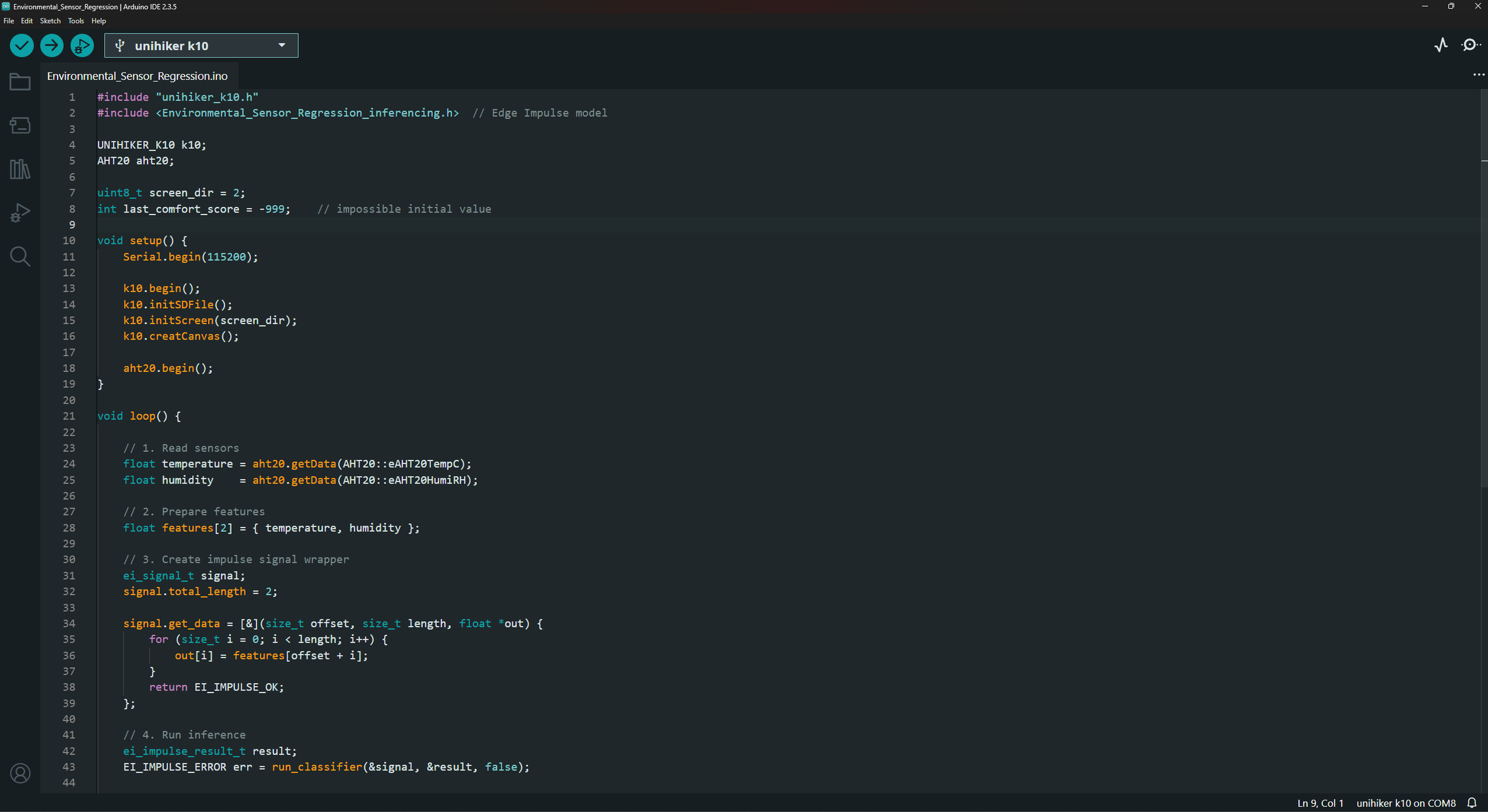Click 'unihiker k10 on COM8' status text

point(1406,803)
